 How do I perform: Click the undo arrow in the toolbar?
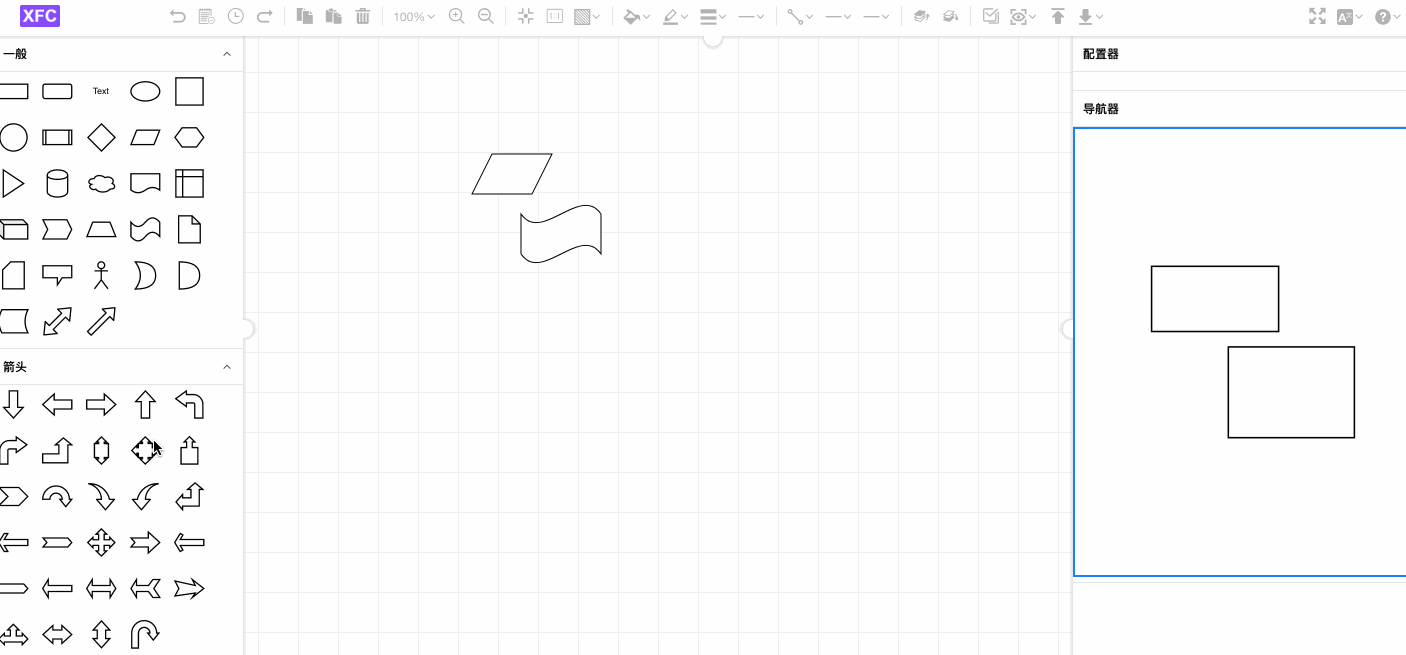pos(178,17)
